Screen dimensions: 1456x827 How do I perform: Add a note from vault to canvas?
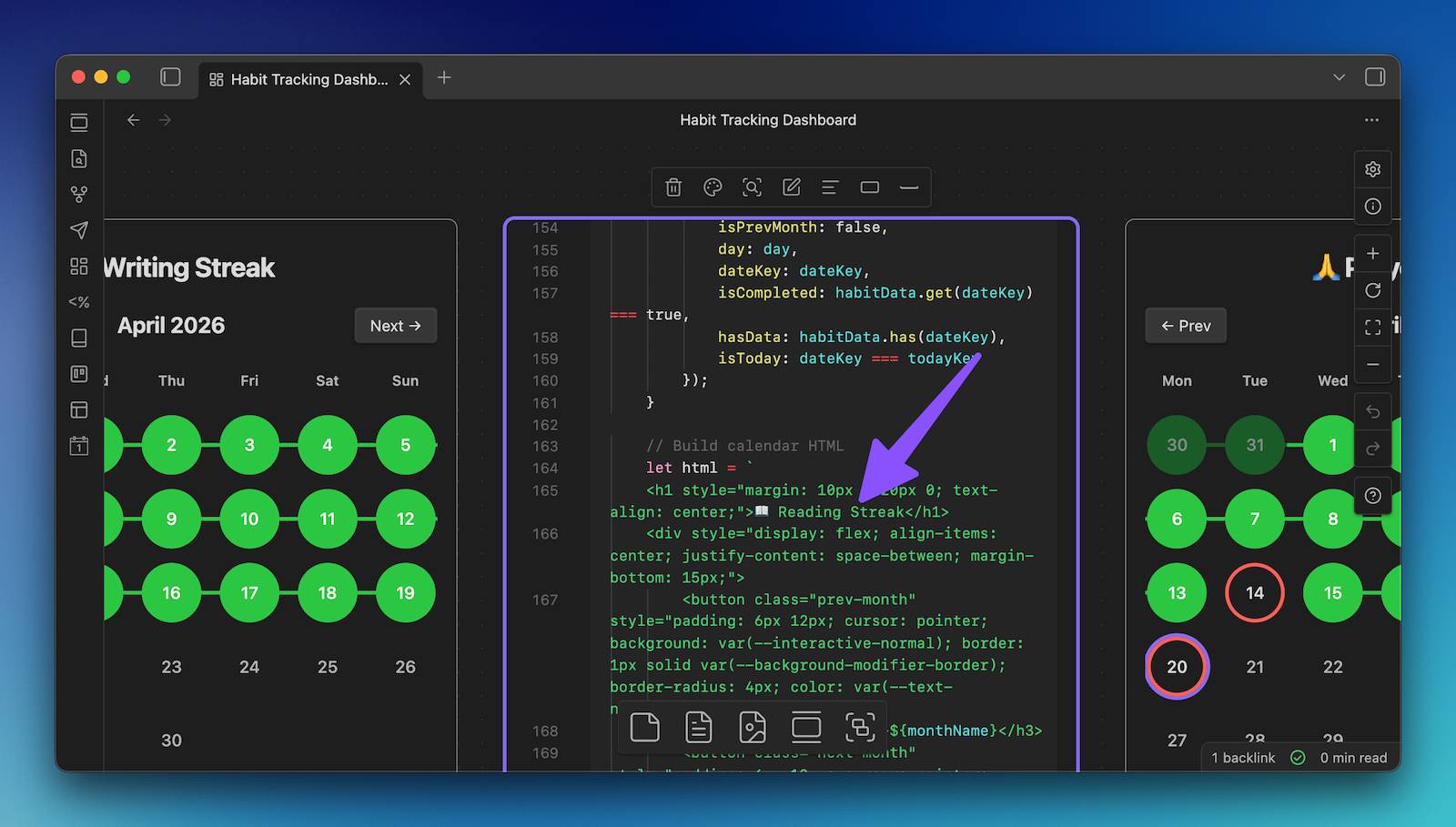(698, 727)
